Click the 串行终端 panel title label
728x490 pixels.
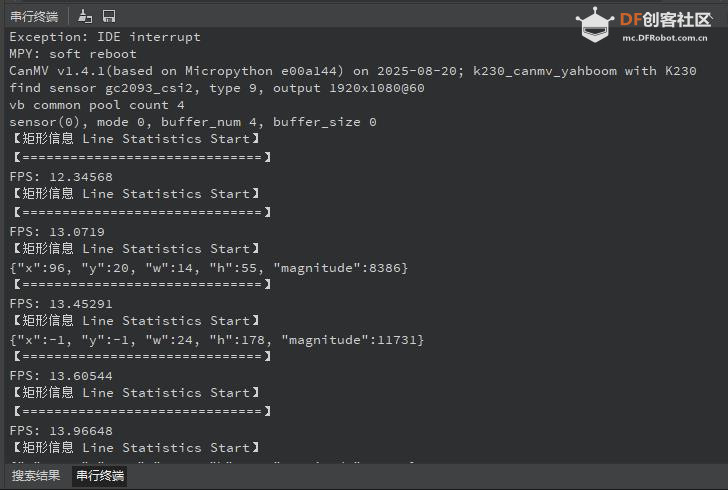[34, 16]
